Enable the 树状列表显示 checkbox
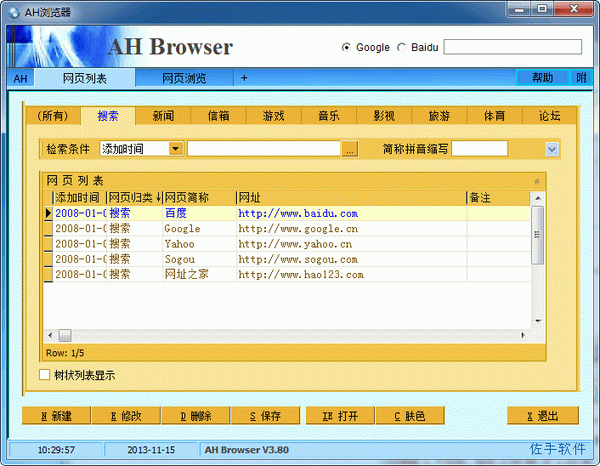The image size is (600, 466). click(x=44, y=375)
